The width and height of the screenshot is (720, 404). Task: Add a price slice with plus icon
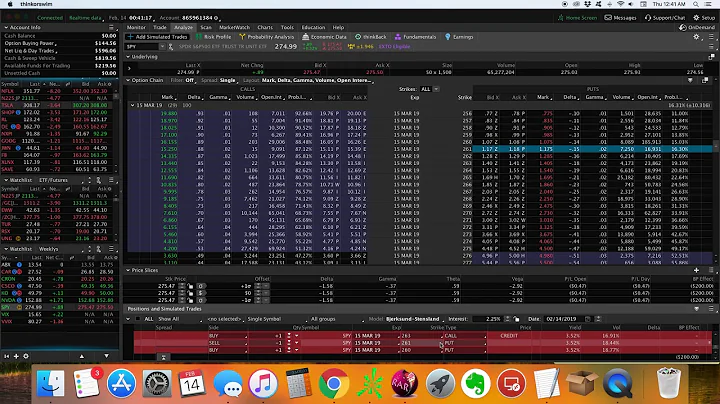click(x=696, y=270)
